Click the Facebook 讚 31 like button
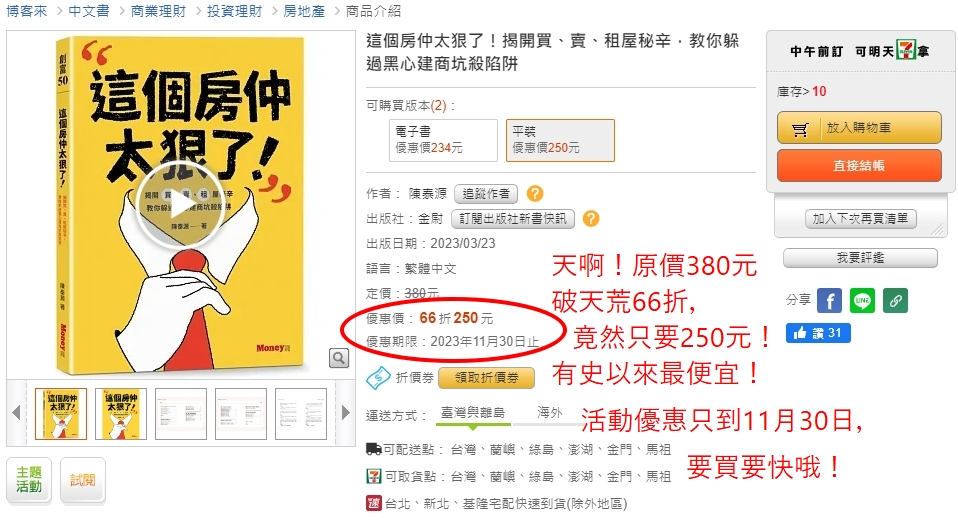The width and height of the screenshot is (958, 526). point(818,333)
